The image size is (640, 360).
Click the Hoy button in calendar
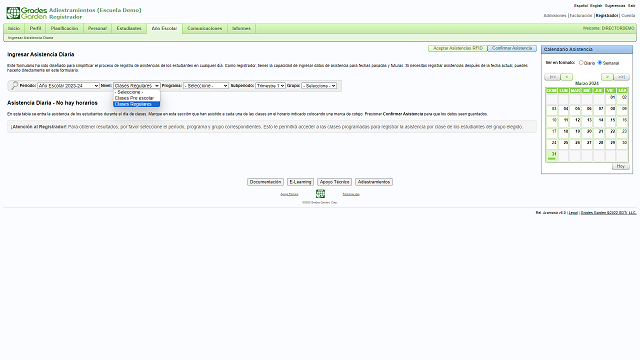click(621, 167)
